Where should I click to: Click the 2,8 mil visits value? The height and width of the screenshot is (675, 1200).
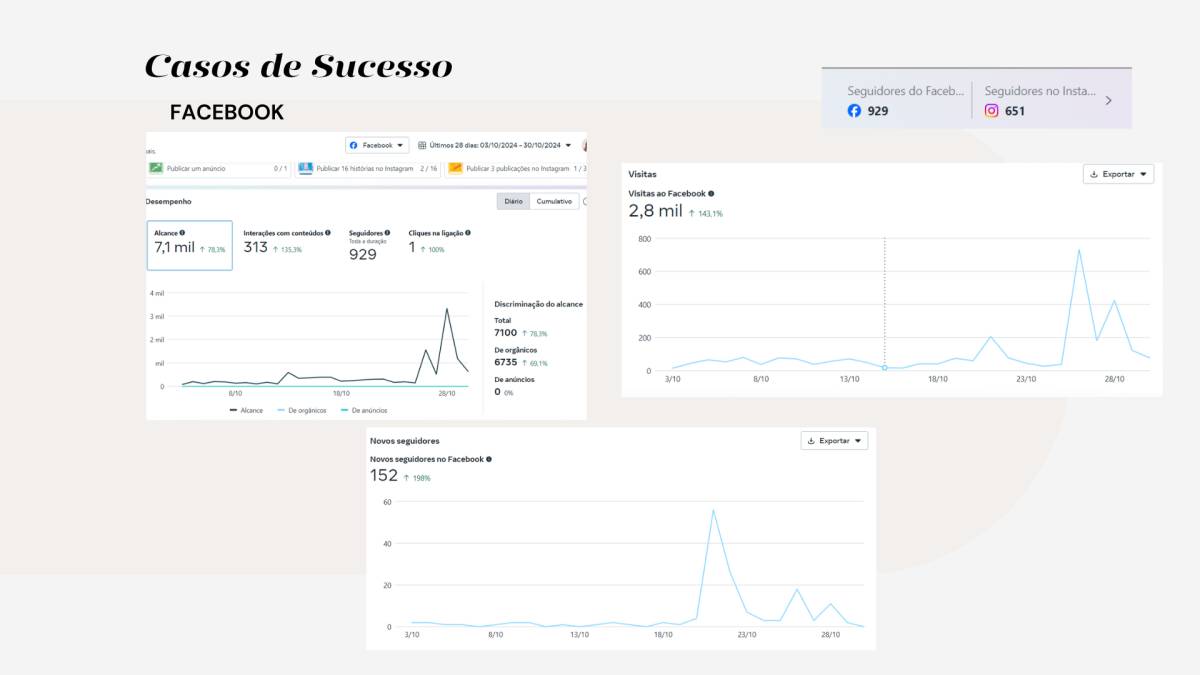click(x=655, y=211)
